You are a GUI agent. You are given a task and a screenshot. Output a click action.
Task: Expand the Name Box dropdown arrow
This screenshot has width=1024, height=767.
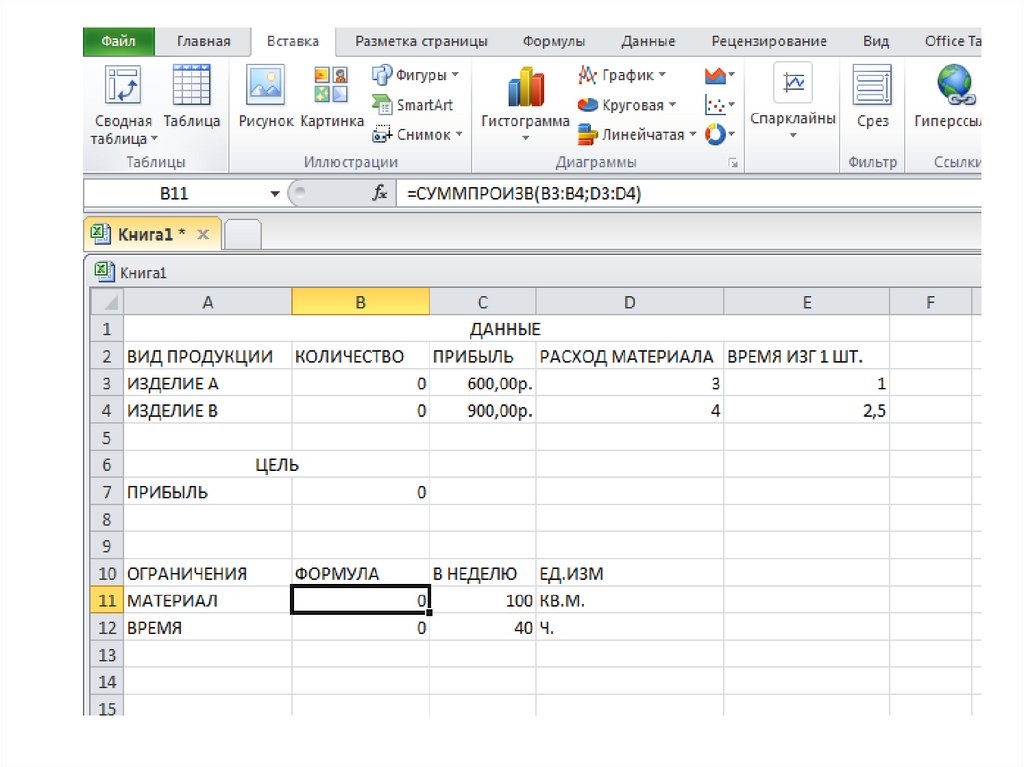[275, 193]
